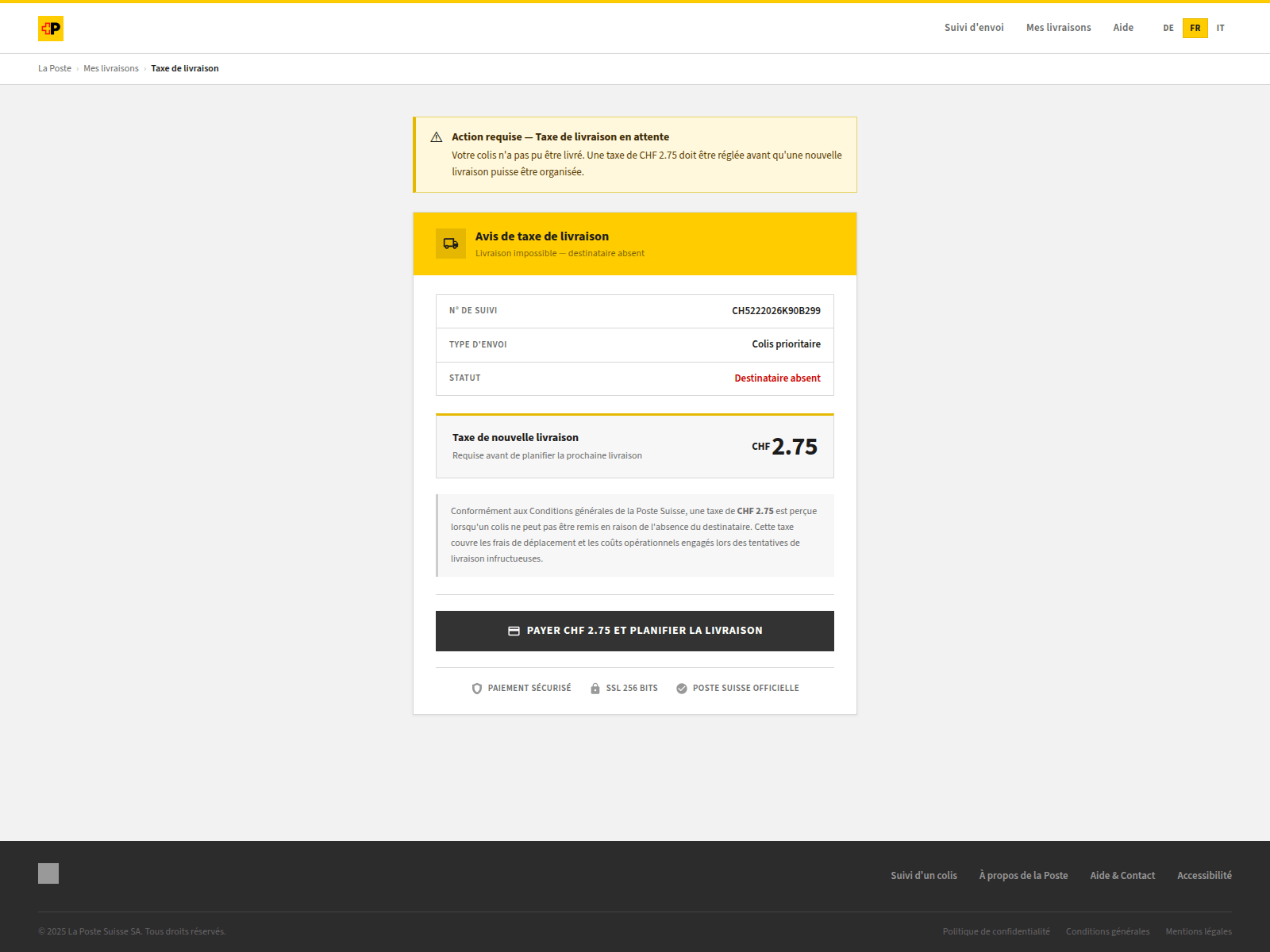Screen dimensions: 1270x952
Task: Click the grey square logo in footer
Action: pyautogui.click(x=48, y=873)
